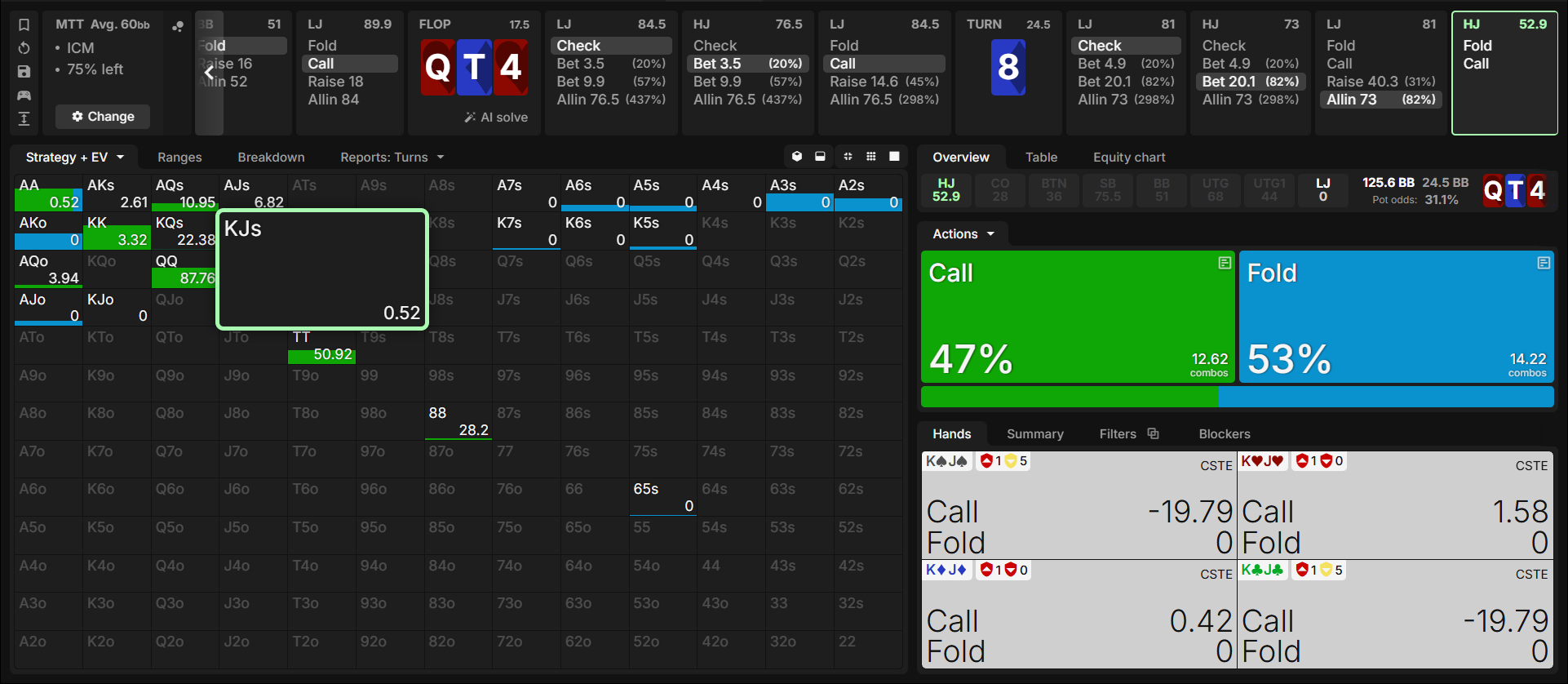Screen dimensions: 1568x684
Task: Click the list icon on the Call card
Action: coord(1225,263)
